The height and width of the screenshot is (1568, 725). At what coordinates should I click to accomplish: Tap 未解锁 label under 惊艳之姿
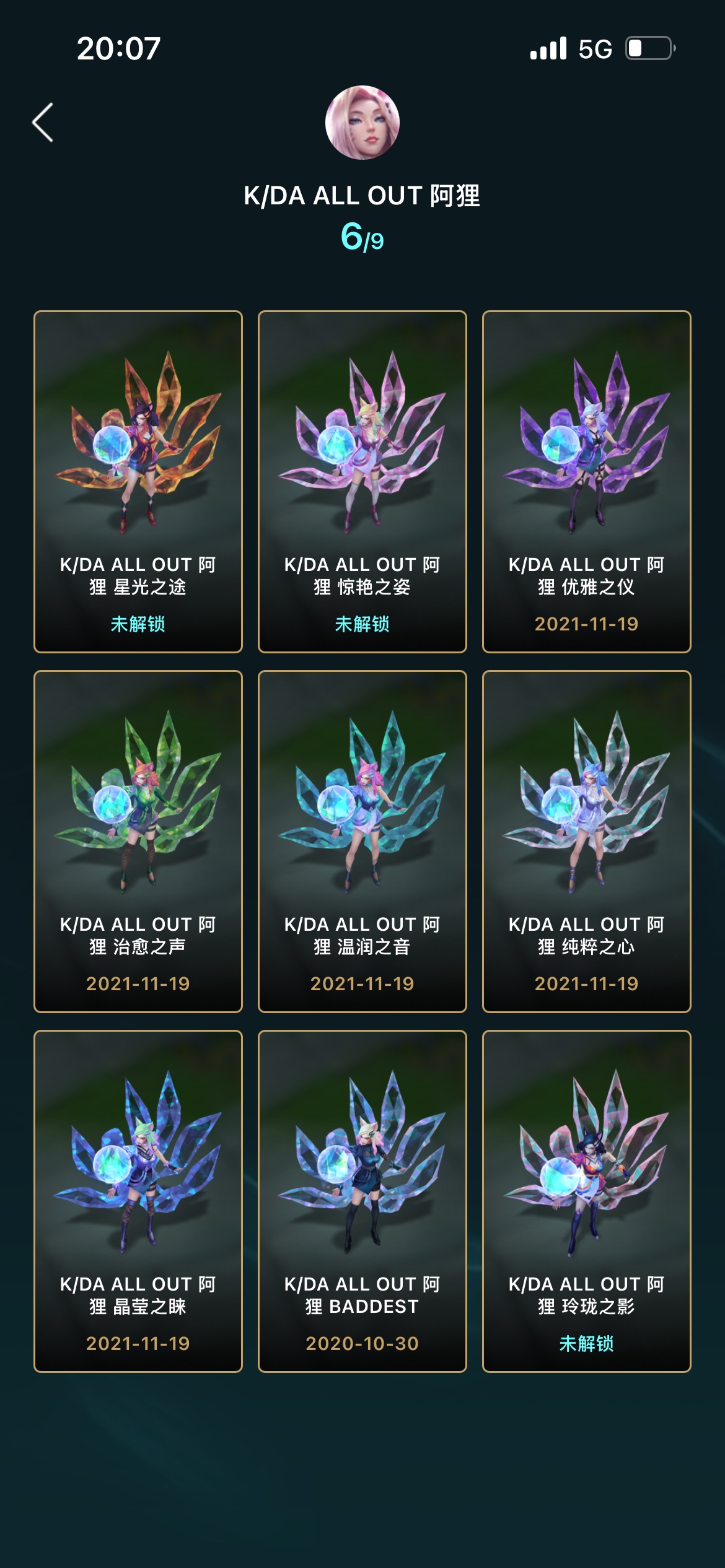[x=362, y=624]
